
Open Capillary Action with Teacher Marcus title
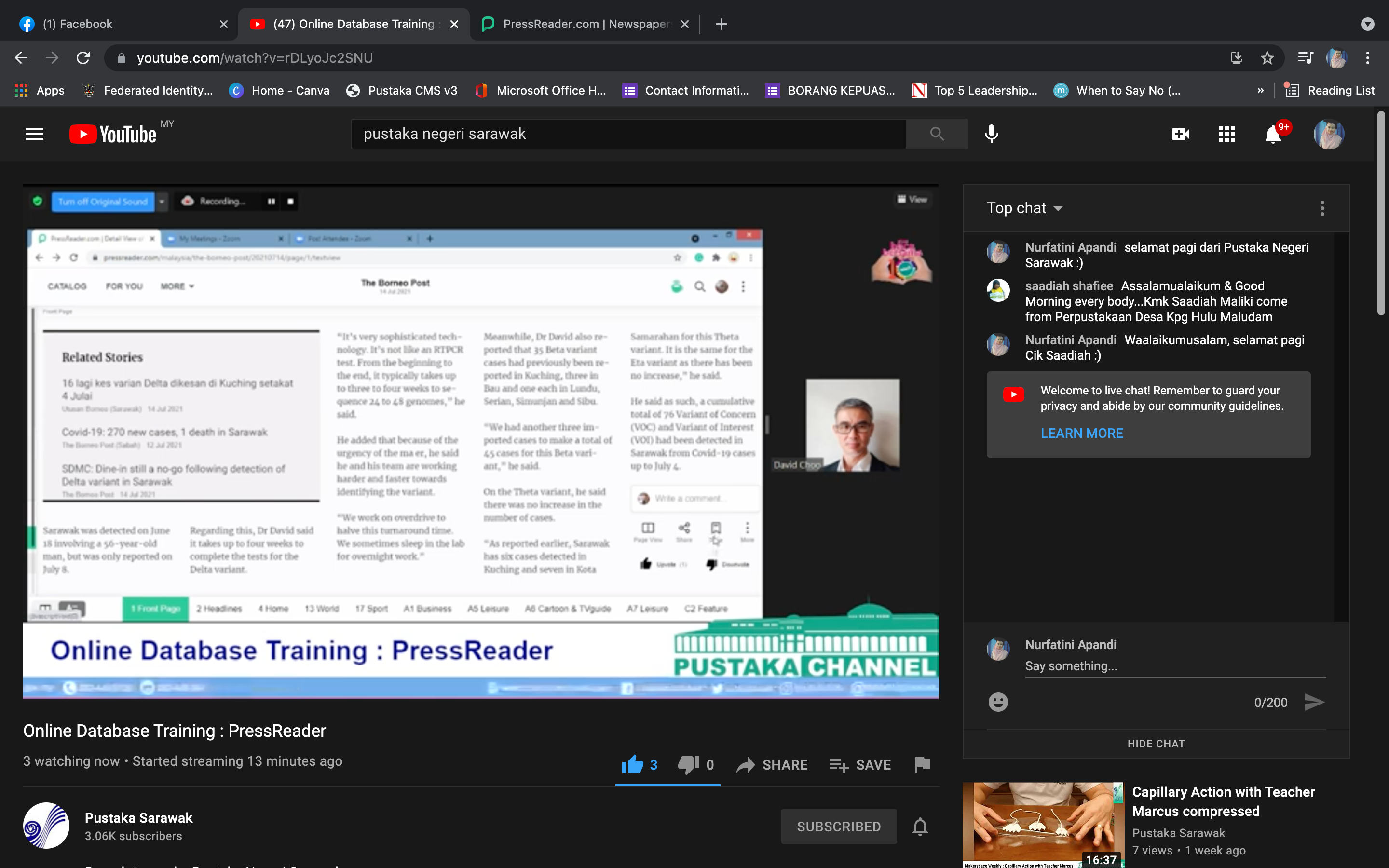point(1223,801)
